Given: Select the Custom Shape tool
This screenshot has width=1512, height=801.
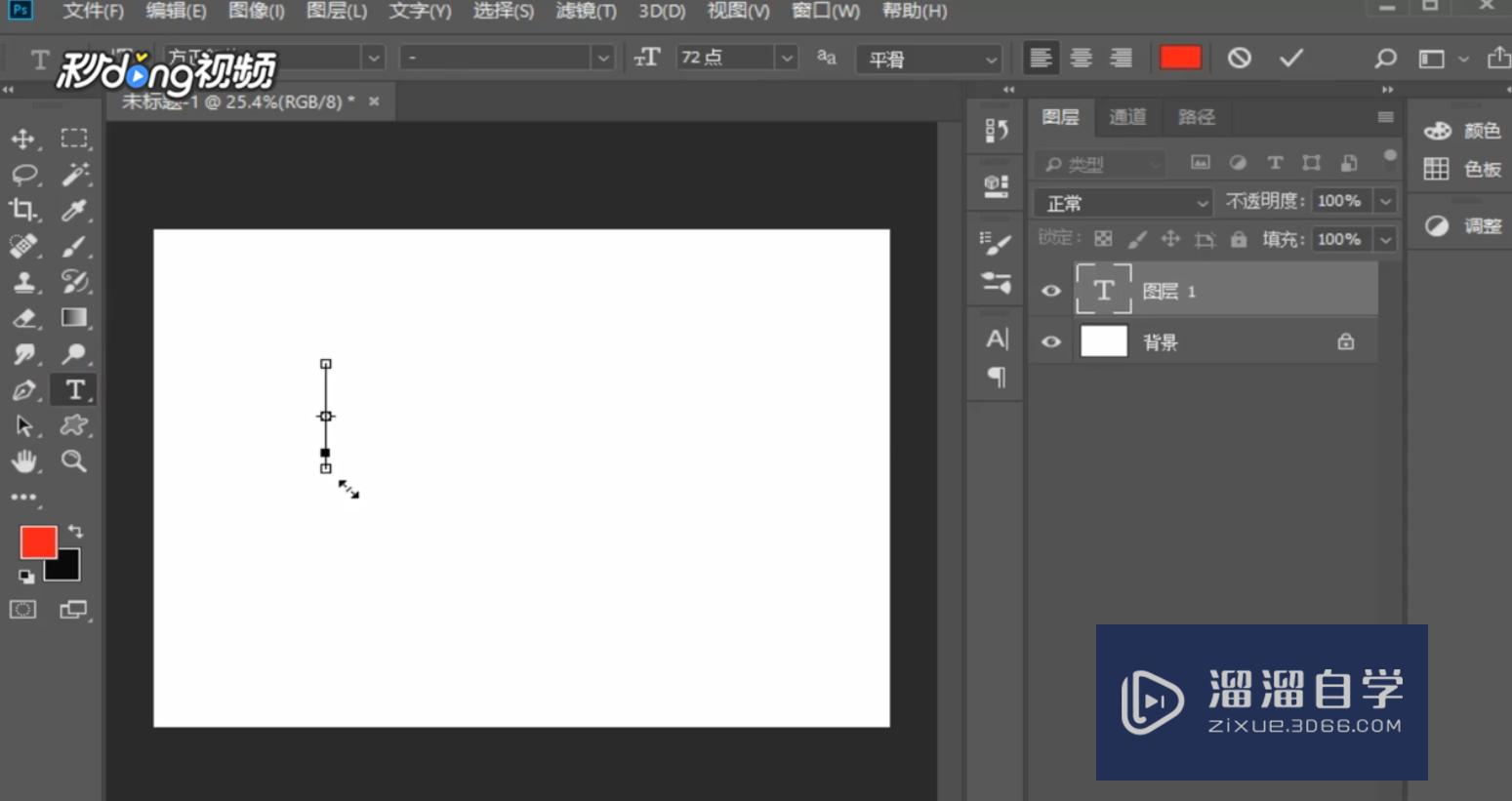Looking at the screenshot, I should coord(74,425).
